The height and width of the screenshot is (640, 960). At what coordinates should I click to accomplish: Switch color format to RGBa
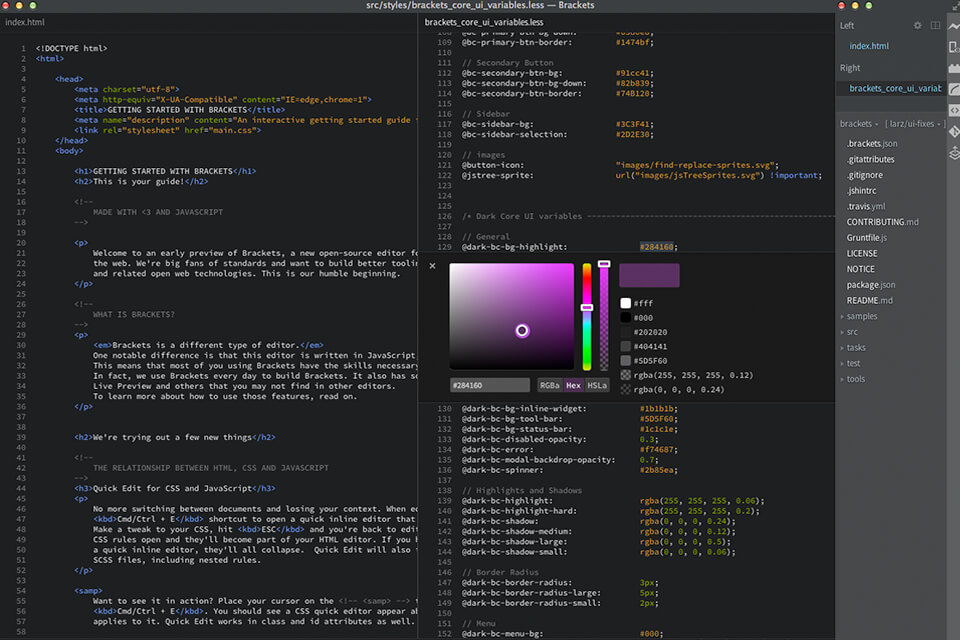pyautogui.click(x=549, y=385)
